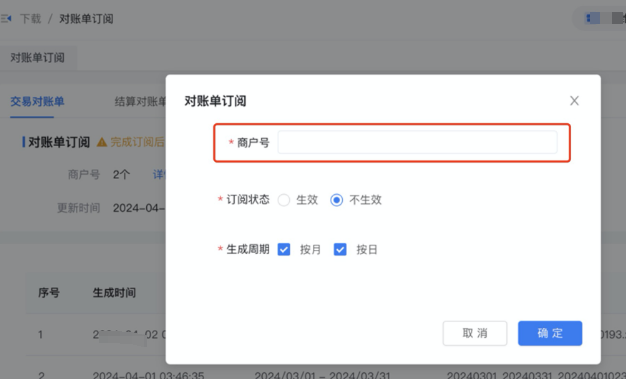Screen dimensions: 626x379
Task: Click the 确定 button
Action: point(550,333)
